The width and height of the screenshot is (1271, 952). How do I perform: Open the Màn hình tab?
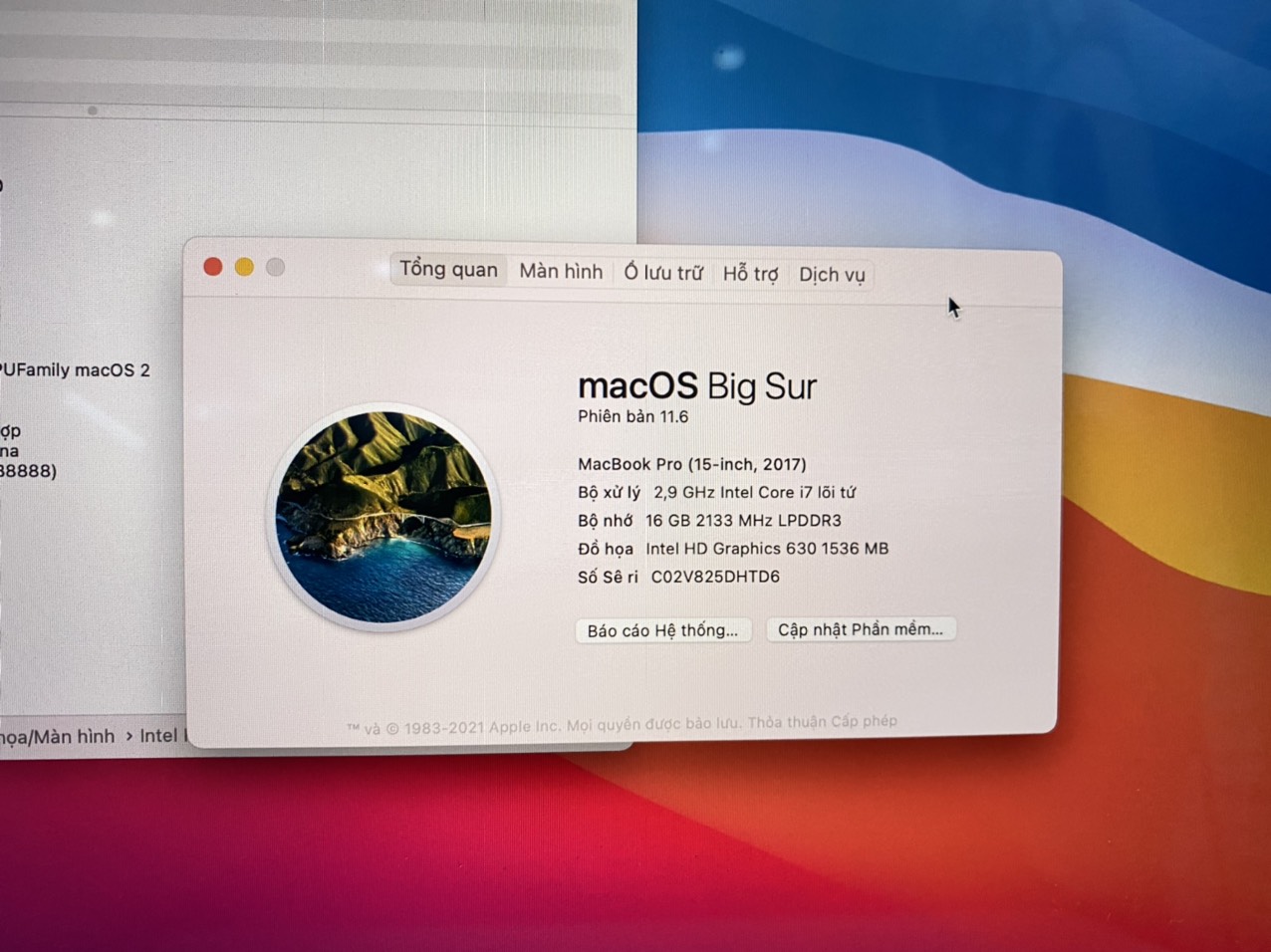[x=561, y=272]
